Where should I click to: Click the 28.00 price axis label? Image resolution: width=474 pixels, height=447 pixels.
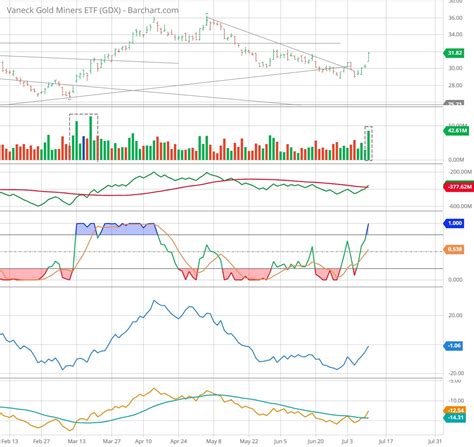(455, 85)
